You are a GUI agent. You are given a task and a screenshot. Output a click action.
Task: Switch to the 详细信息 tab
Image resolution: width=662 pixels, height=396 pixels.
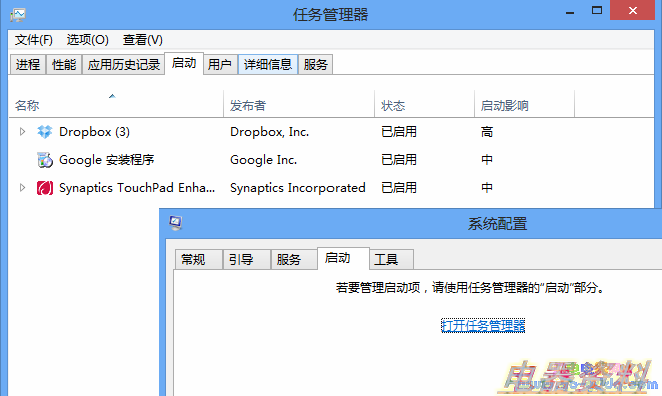coord(268,65)
